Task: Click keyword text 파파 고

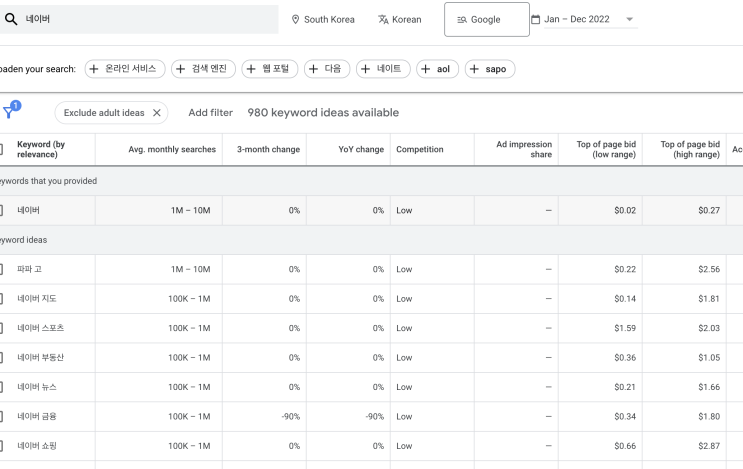Action: pyautogui.click(x=29, y=269)
